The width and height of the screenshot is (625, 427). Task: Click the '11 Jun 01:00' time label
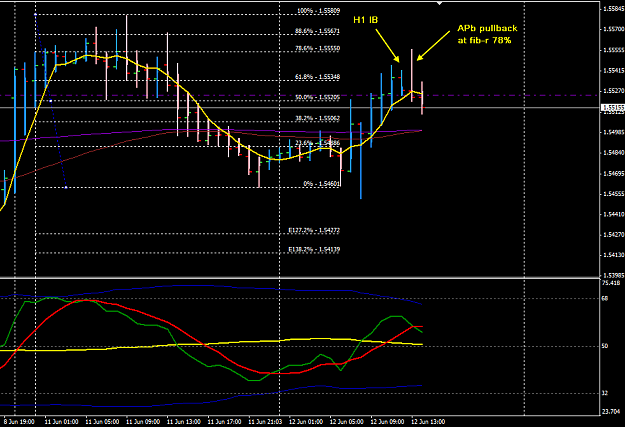(61, 422)
